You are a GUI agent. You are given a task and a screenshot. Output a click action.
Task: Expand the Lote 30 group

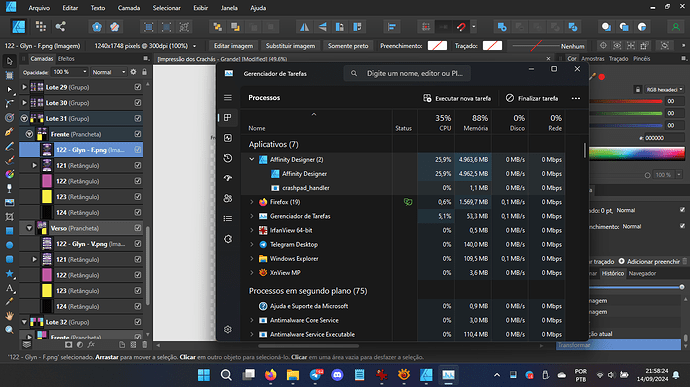[x=25, y=103]
